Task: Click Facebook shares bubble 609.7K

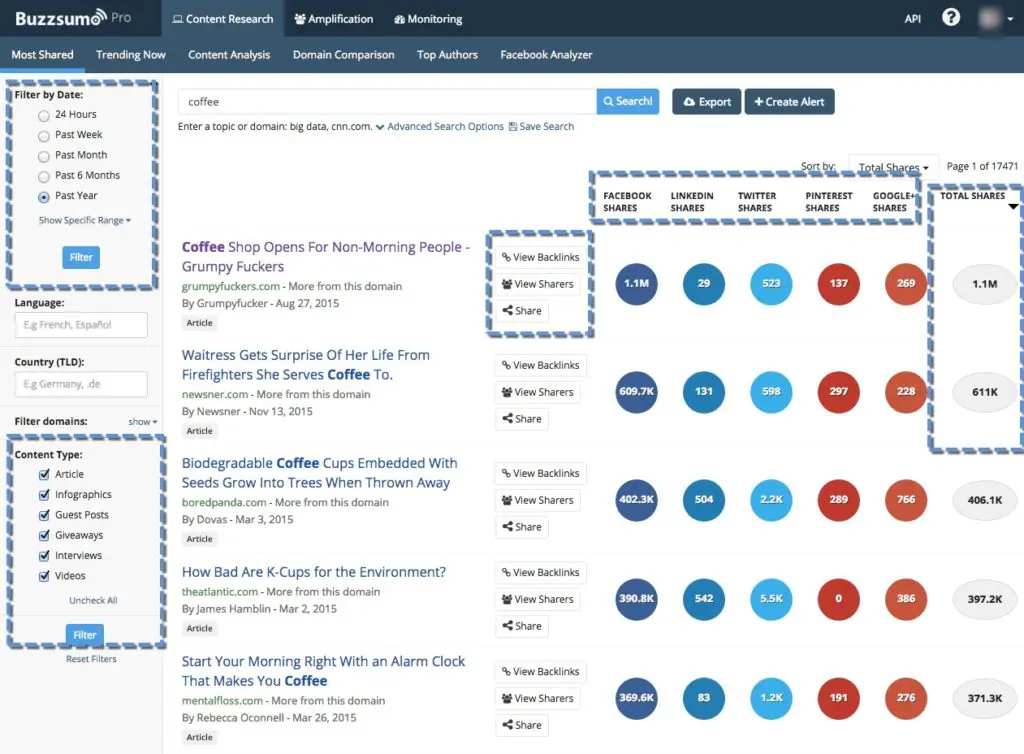Action: 636,392
